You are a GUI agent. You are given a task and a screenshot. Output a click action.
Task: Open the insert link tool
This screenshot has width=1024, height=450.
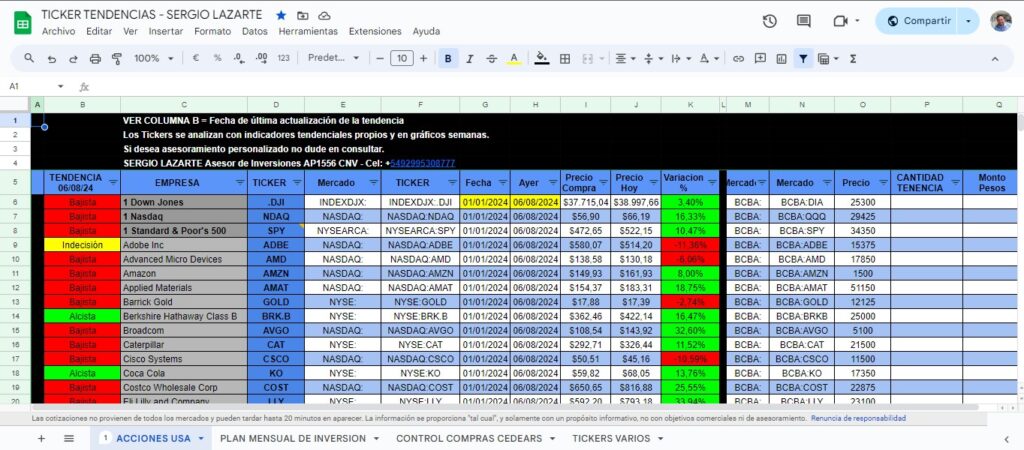[x=738, y=59]
